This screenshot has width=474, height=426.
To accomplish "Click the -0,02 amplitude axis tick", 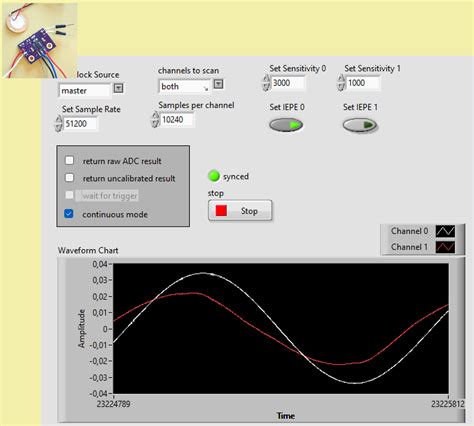I will click(x=98, y=361).
